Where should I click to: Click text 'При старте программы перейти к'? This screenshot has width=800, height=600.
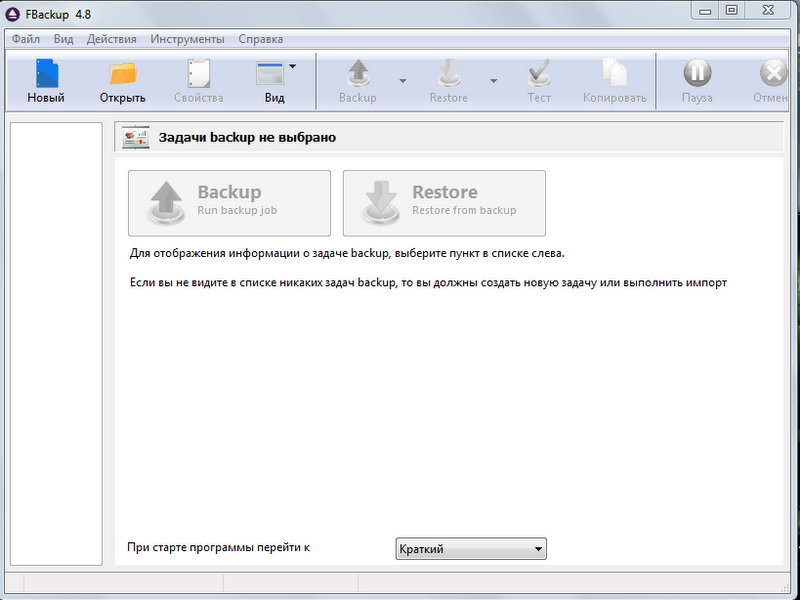pyautogui.click(x=218, y=547)
